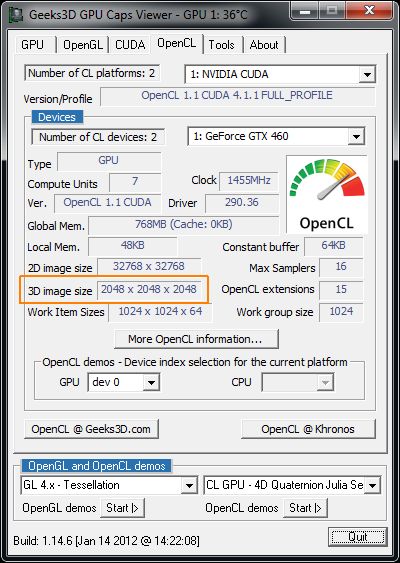Click the OpenCL extensions value 15
The width and height of the screenshot is (400, 563).
[341, 290]
